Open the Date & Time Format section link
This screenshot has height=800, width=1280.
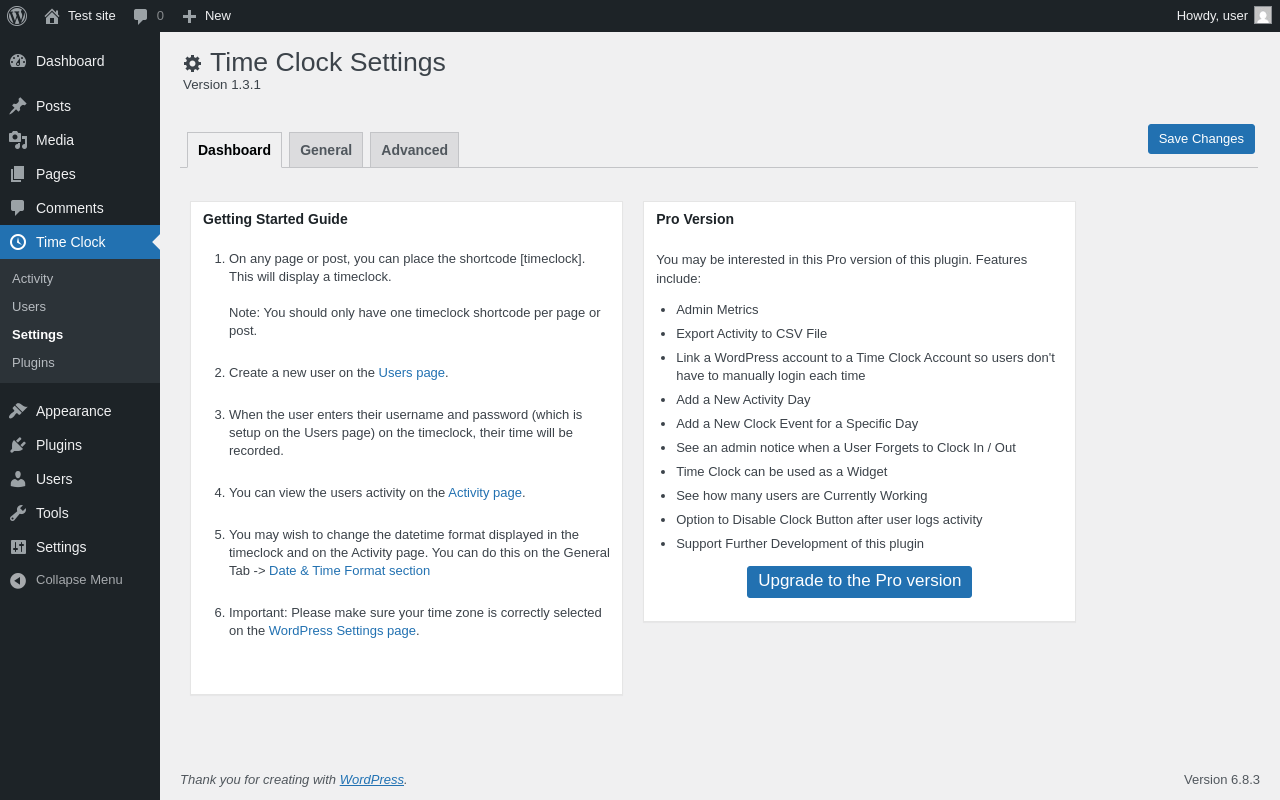[349, 571]
